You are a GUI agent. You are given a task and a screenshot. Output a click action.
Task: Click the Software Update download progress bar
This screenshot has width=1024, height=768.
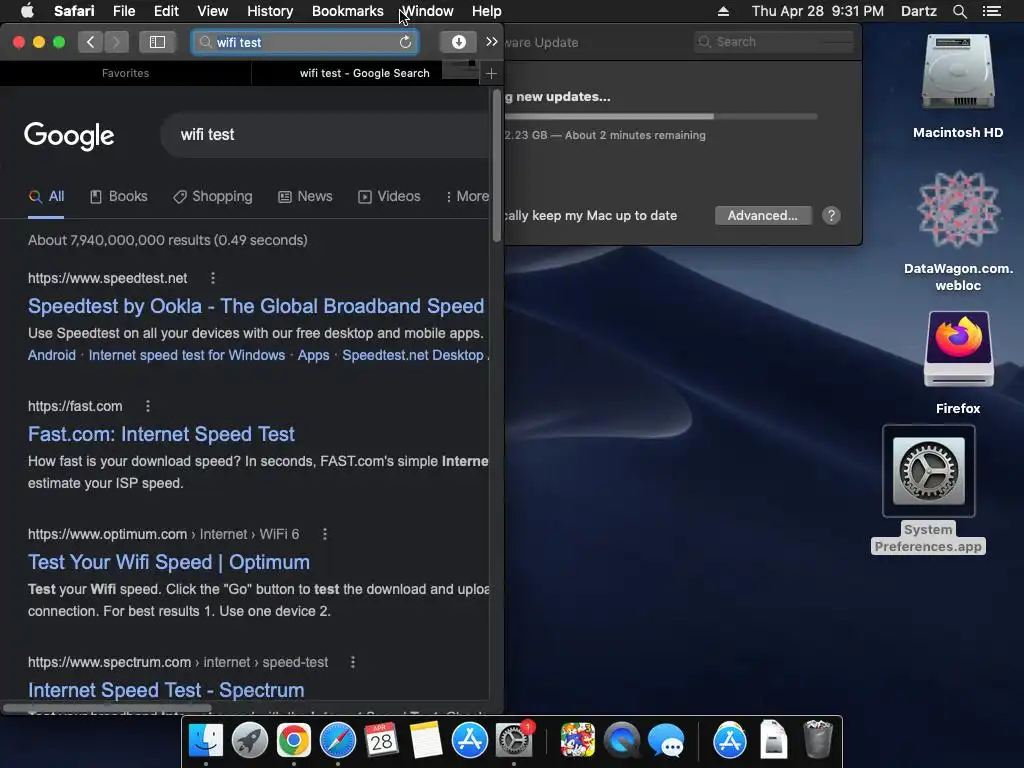point(661,116)
